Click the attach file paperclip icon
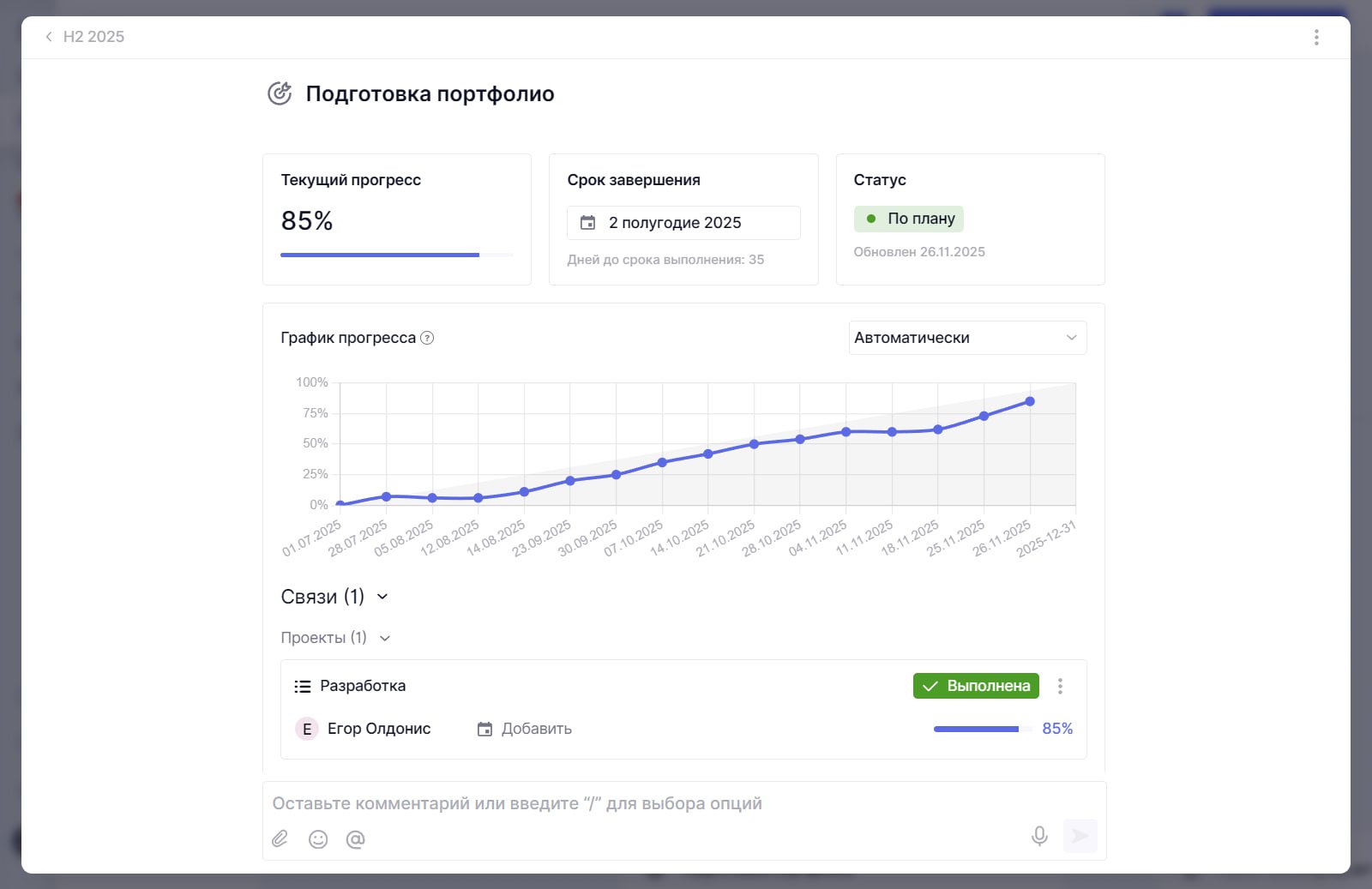Screen dimensions: 1372x889 click(x=280, y=838)
